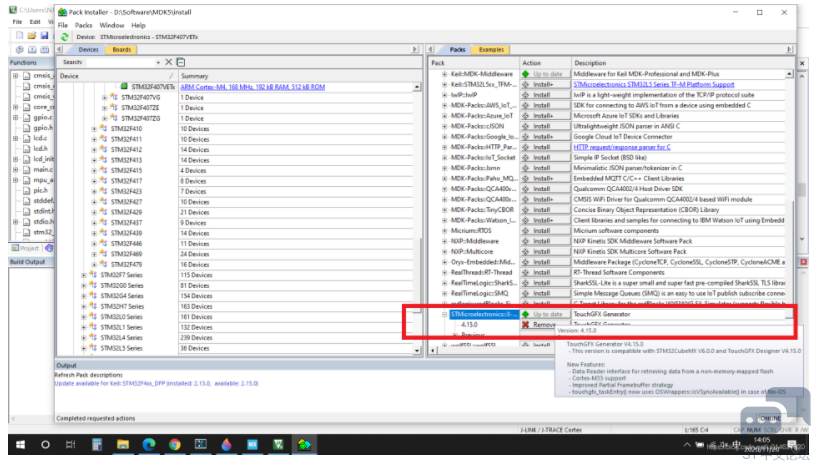Expand the STM32F429 device node

coord(94,213)
